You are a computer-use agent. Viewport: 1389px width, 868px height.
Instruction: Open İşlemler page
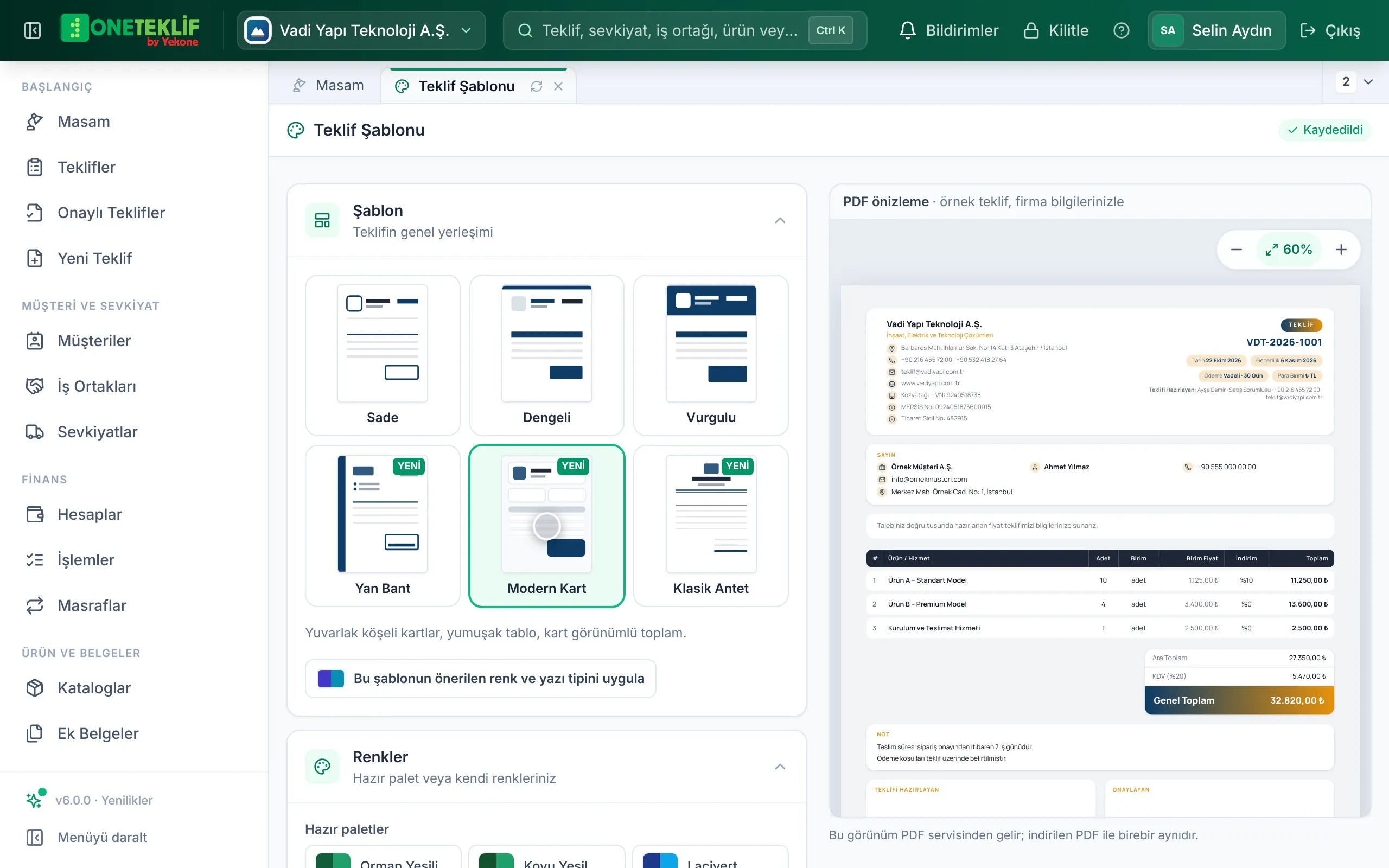[135, 560]
